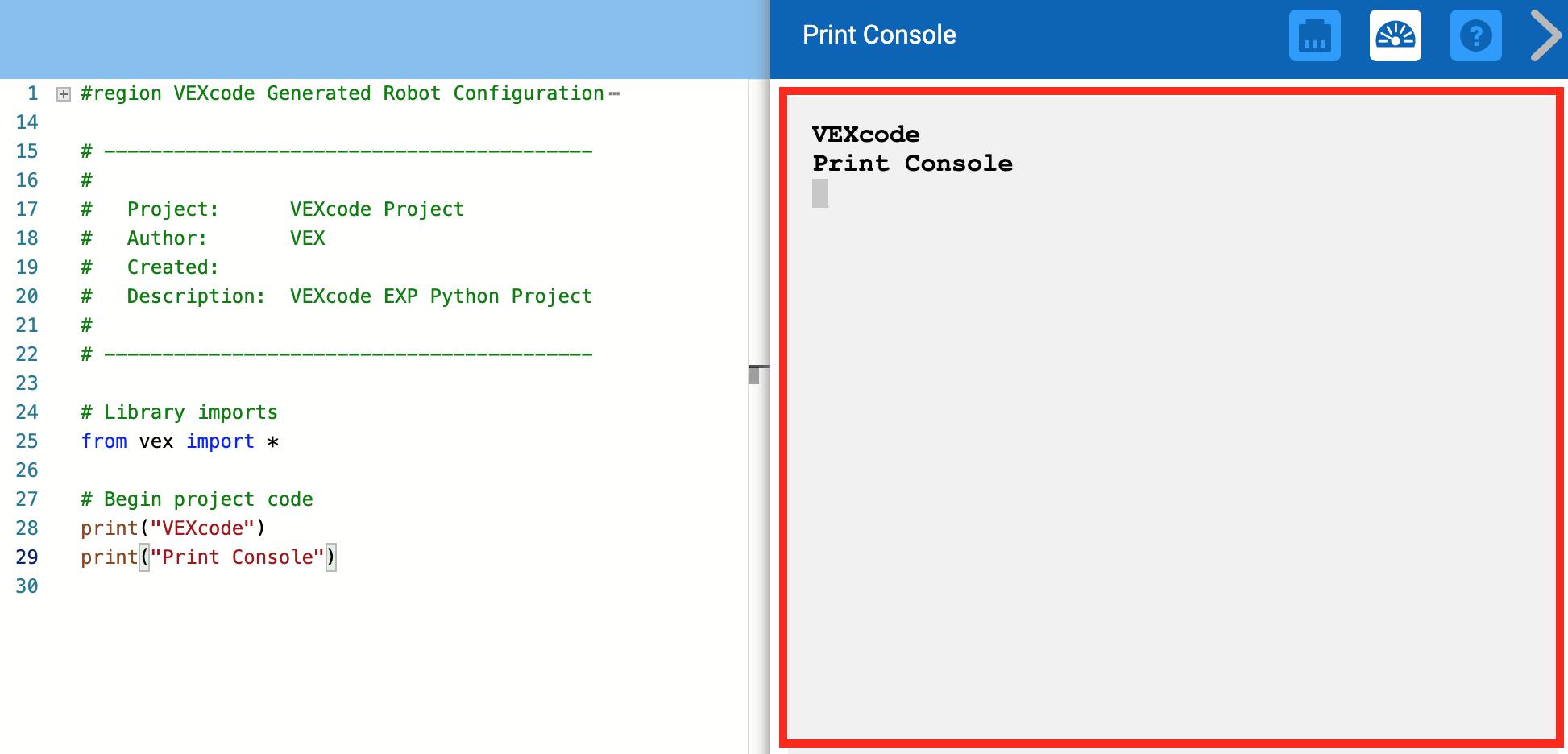The height and width of the screenshot is (754, 1568).
Task: Select line number 1 in the gutter
Action: coord(32,93)
